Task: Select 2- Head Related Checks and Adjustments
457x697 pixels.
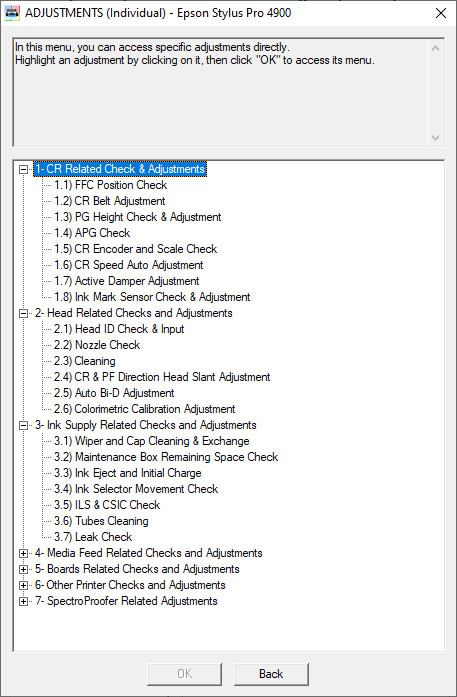Action: [x=133, y=313]
